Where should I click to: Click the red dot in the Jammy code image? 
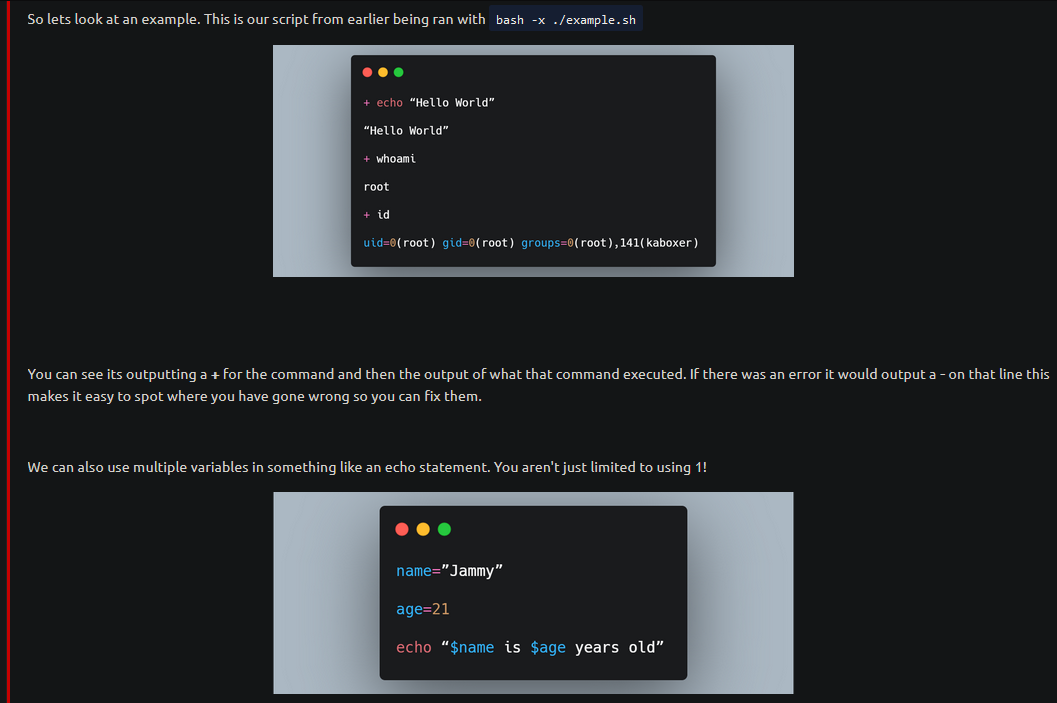[402, 529]
